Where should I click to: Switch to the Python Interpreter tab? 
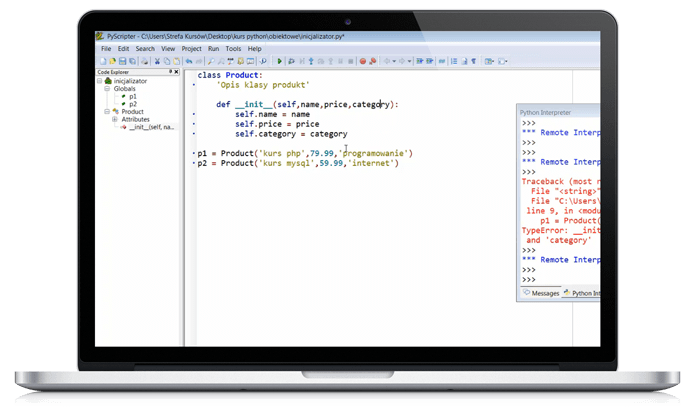tap(582, 293)
